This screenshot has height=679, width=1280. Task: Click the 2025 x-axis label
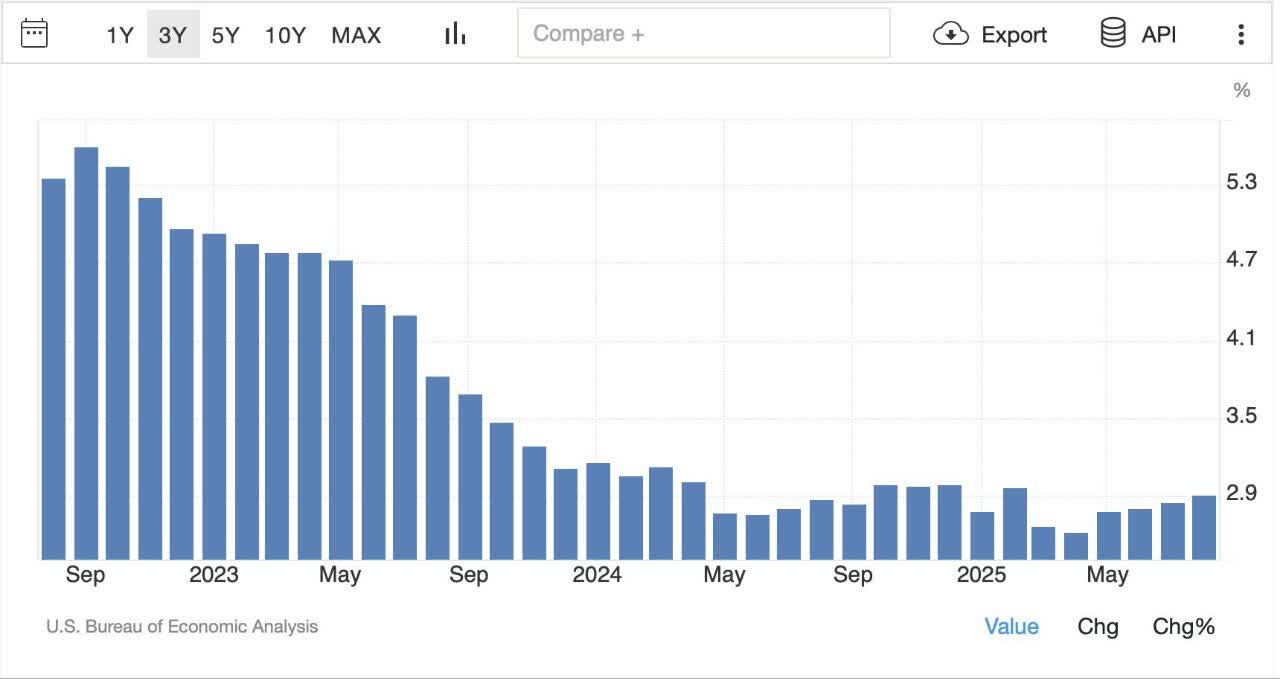981,575
